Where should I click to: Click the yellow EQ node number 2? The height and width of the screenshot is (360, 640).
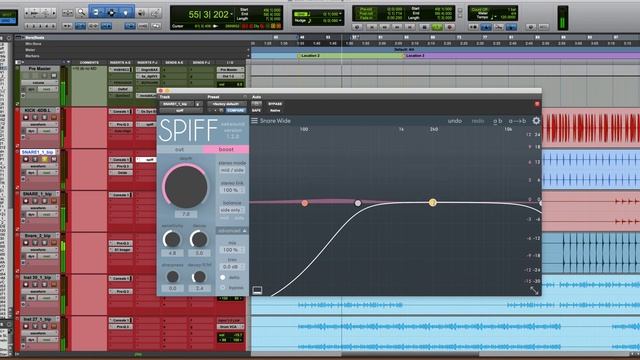[x=433, y=202]
